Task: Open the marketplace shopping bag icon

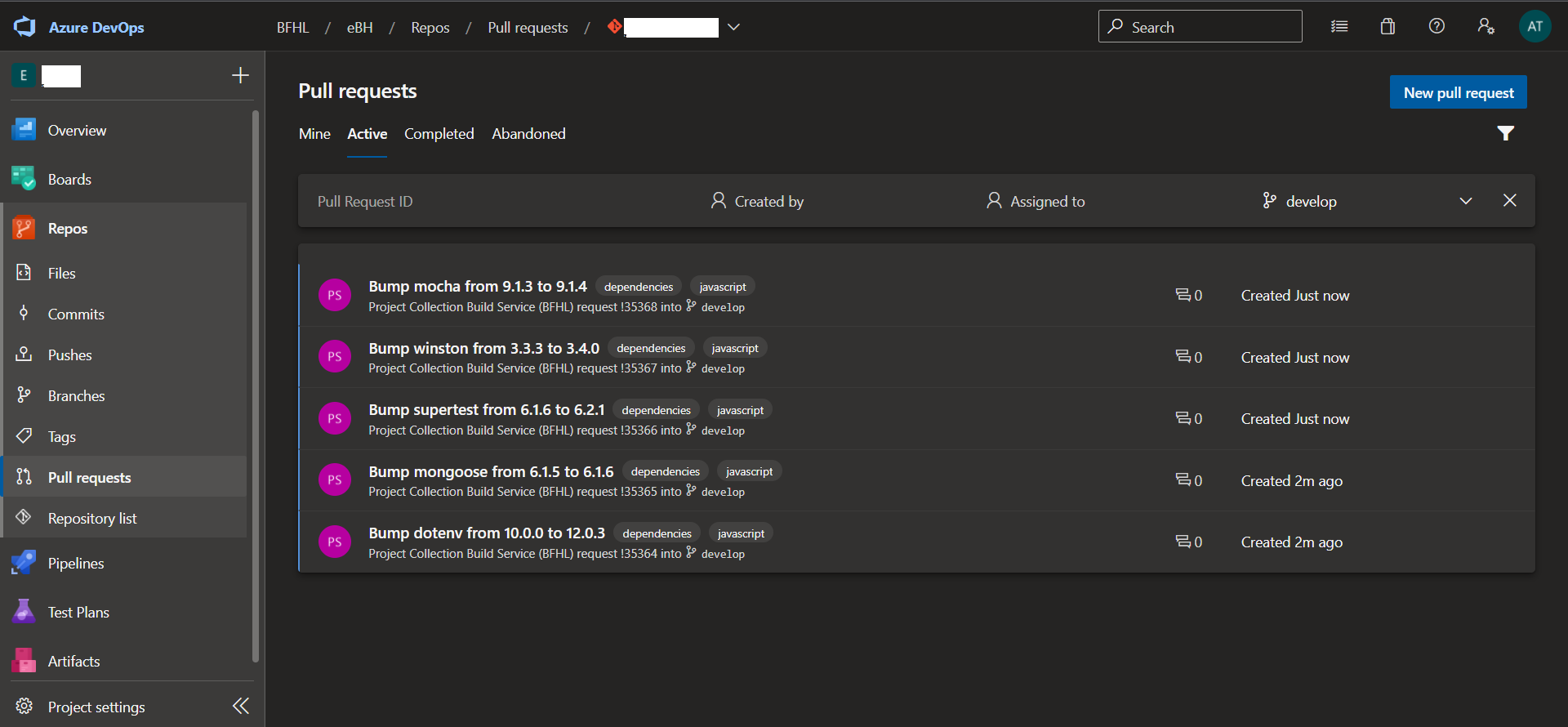Action: coord(1388,27)
